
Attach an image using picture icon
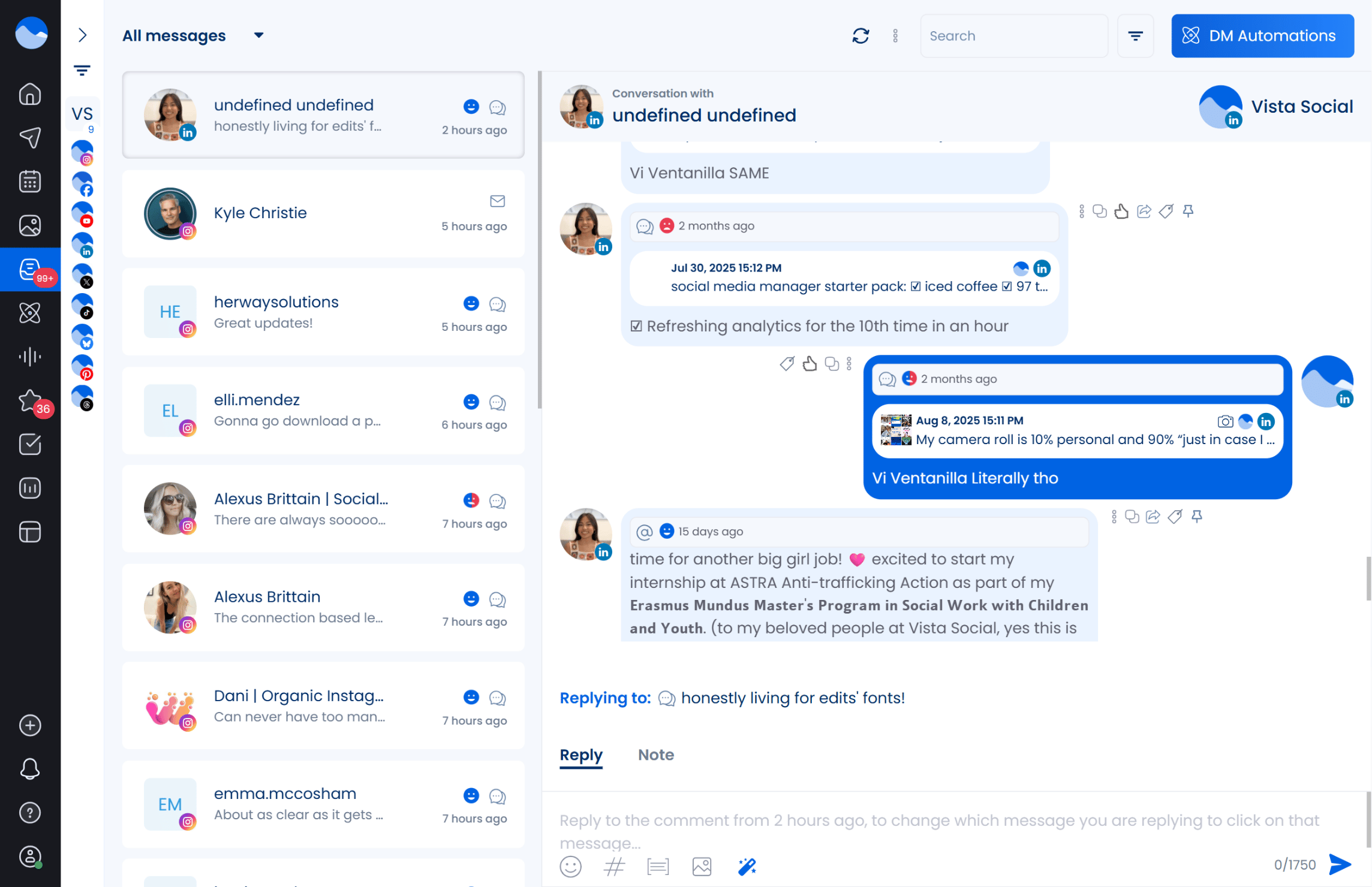coord(702,867)
